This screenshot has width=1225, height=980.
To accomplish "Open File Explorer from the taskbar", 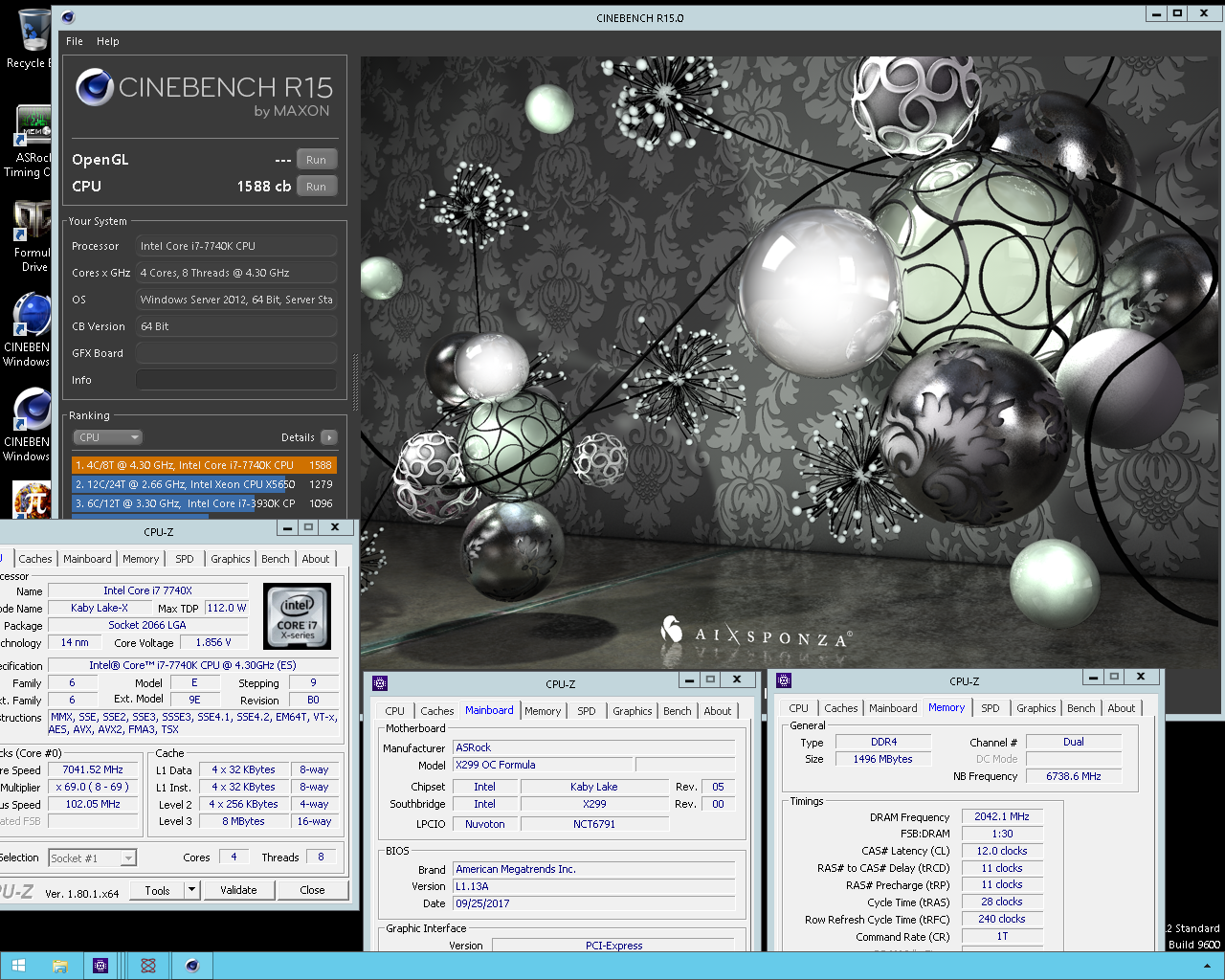I will [59, 966].
